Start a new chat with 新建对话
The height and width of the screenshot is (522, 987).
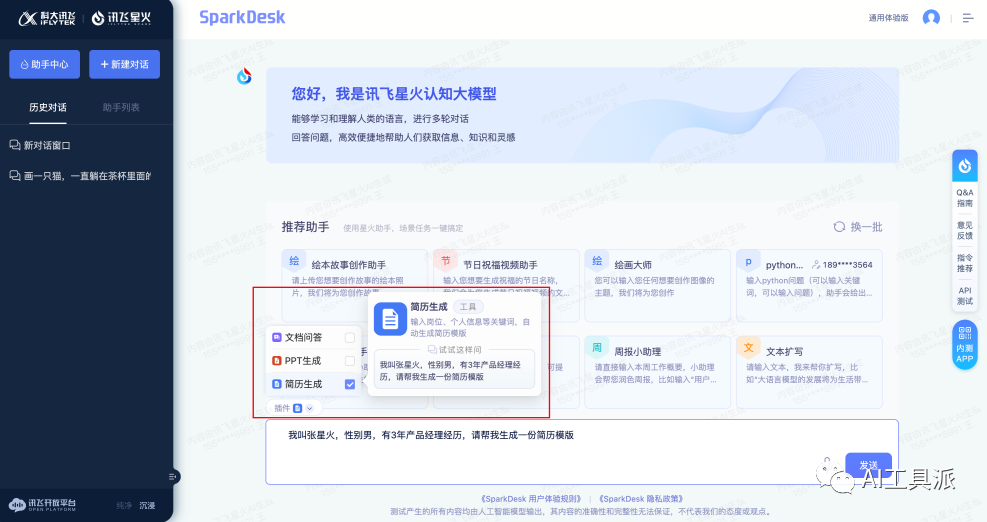click(124, 64)
